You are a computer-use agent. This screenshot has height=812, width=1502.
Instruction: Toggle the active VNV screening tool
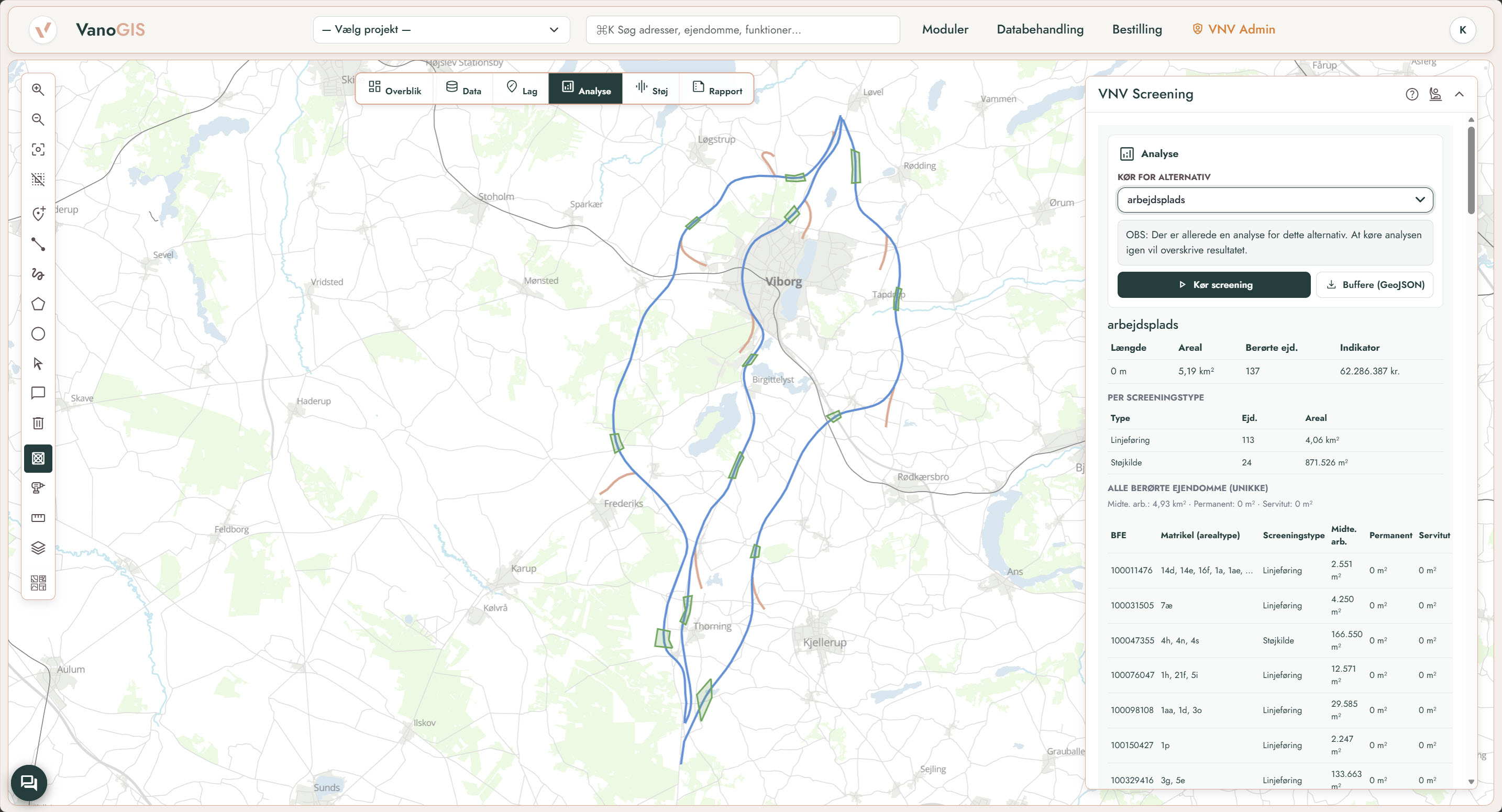point(38,458)
